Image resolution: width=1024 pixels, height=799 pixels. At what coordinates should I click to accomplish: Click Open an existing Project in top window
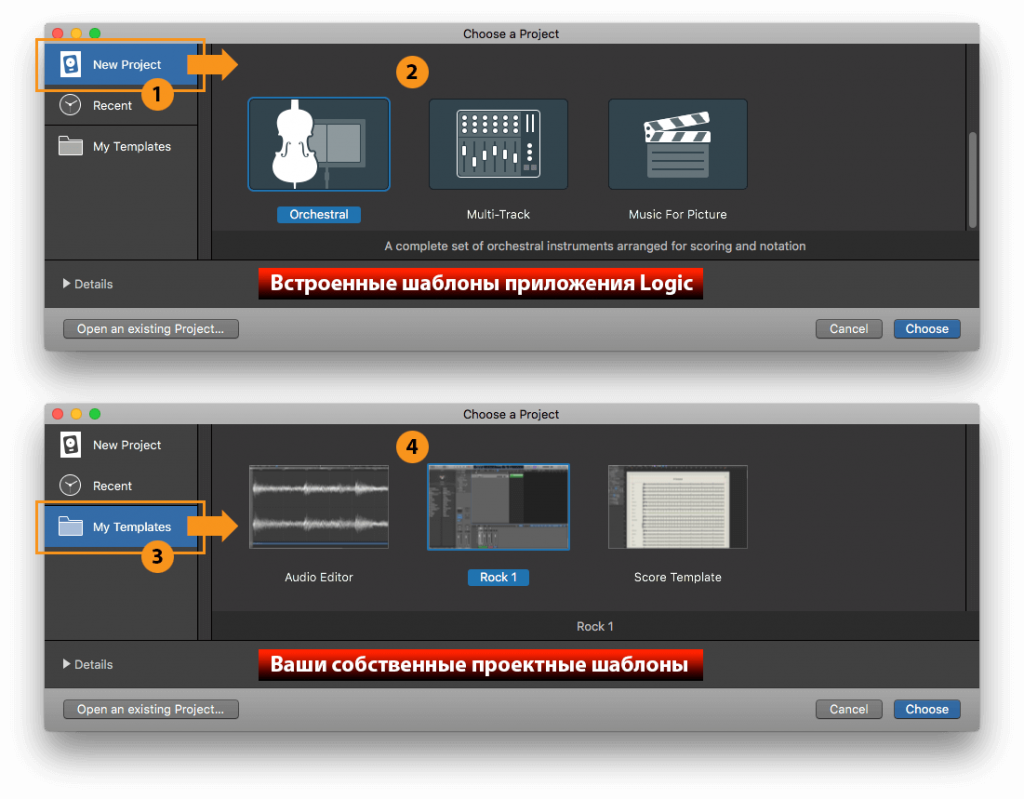tap(151, 329)
